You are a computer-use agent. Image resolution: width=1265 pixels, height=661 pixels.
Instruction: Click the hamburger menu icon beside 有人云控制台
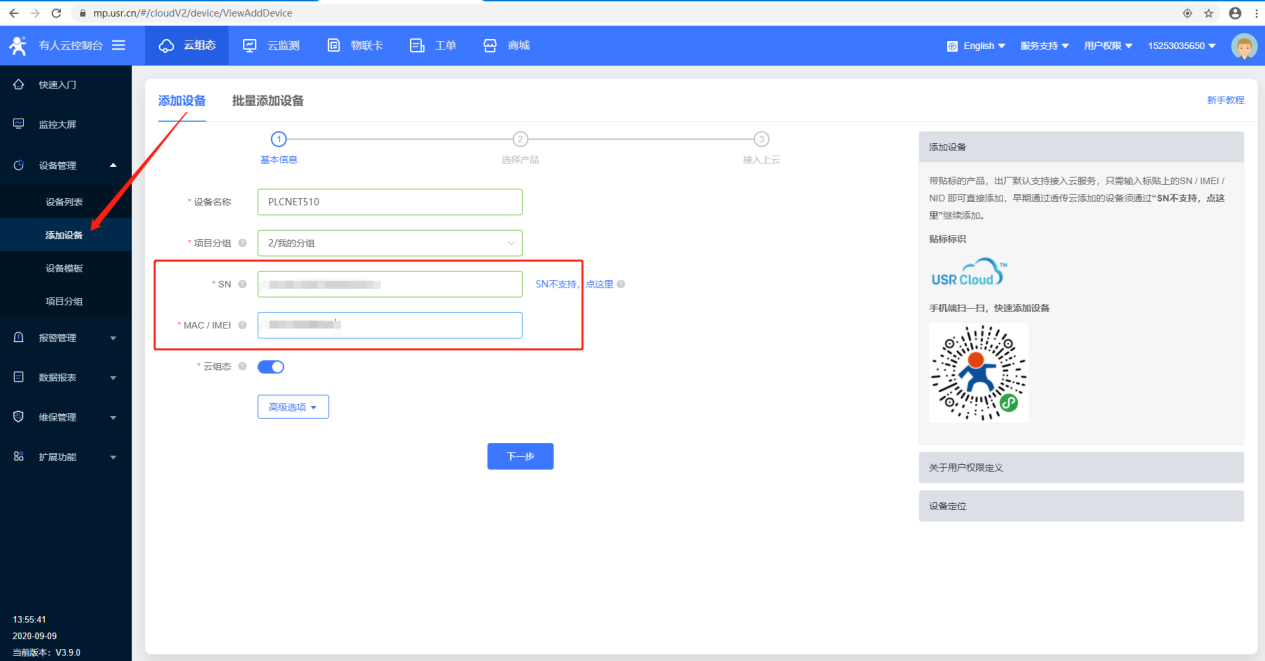118,45
